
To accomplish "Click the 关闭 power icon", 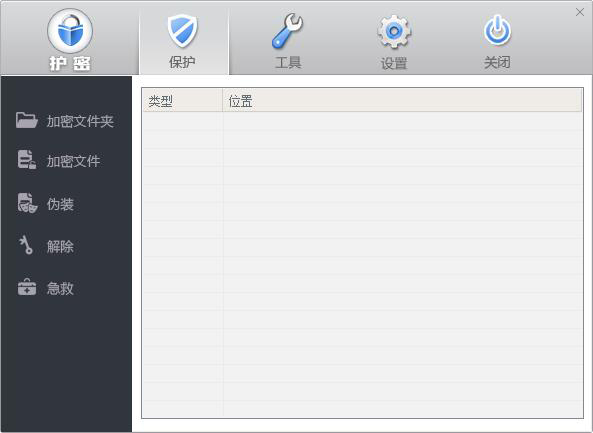I will [x=497, y=30].
